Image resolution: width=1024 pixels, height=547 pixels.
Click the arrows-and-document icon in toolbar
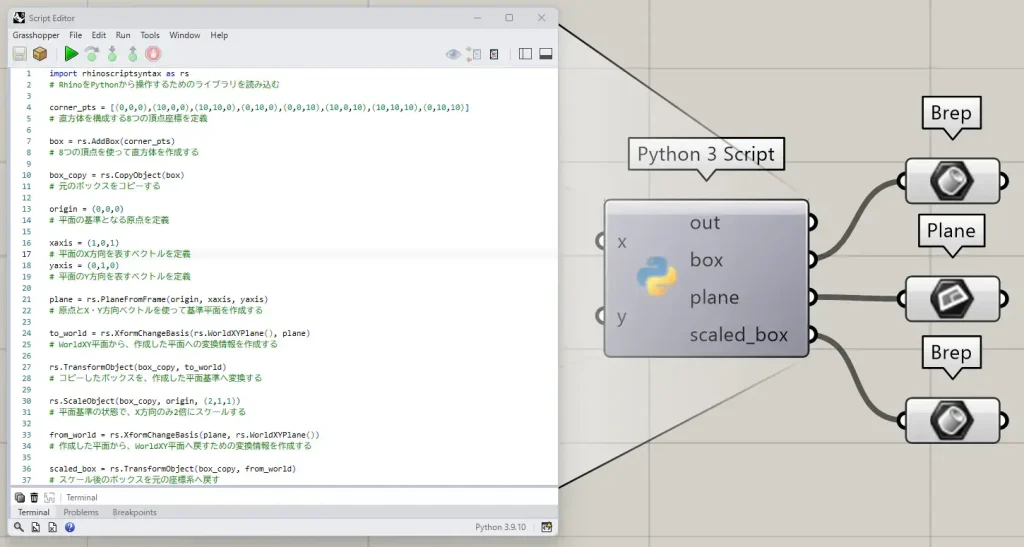(473, 54)
